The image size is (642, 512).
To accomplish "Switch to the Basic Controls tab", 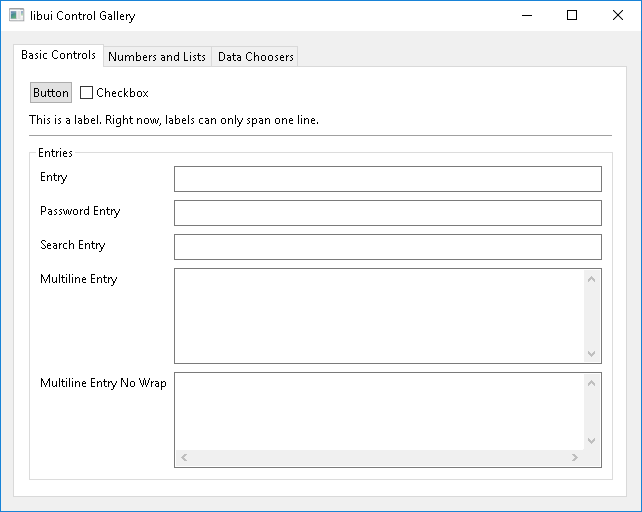I will click(x=58, y=55).
